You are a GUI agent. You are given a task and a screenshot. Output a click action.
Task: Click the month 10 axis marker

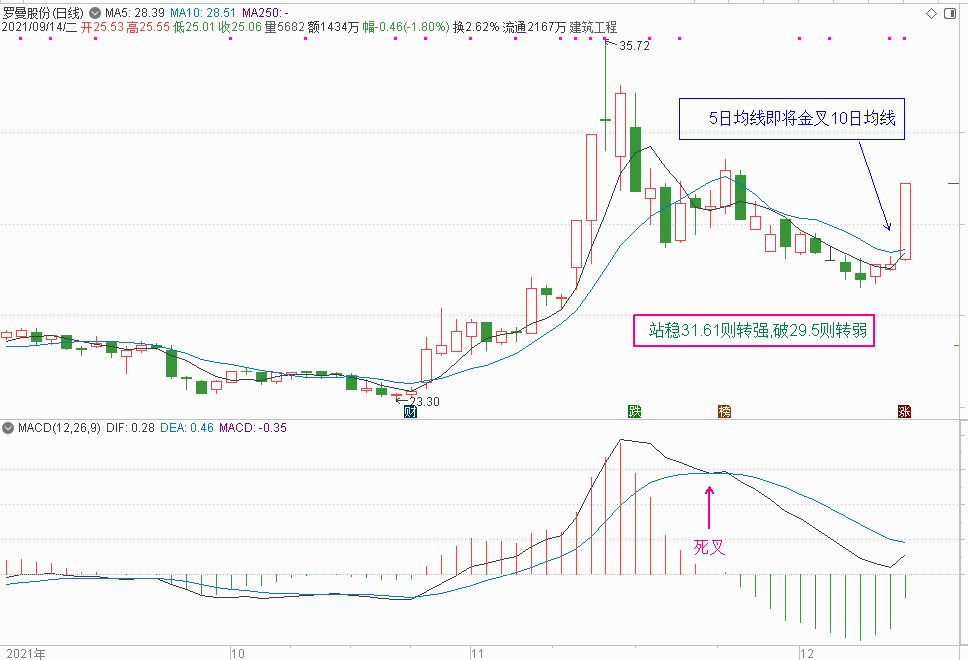click(238, 653)
